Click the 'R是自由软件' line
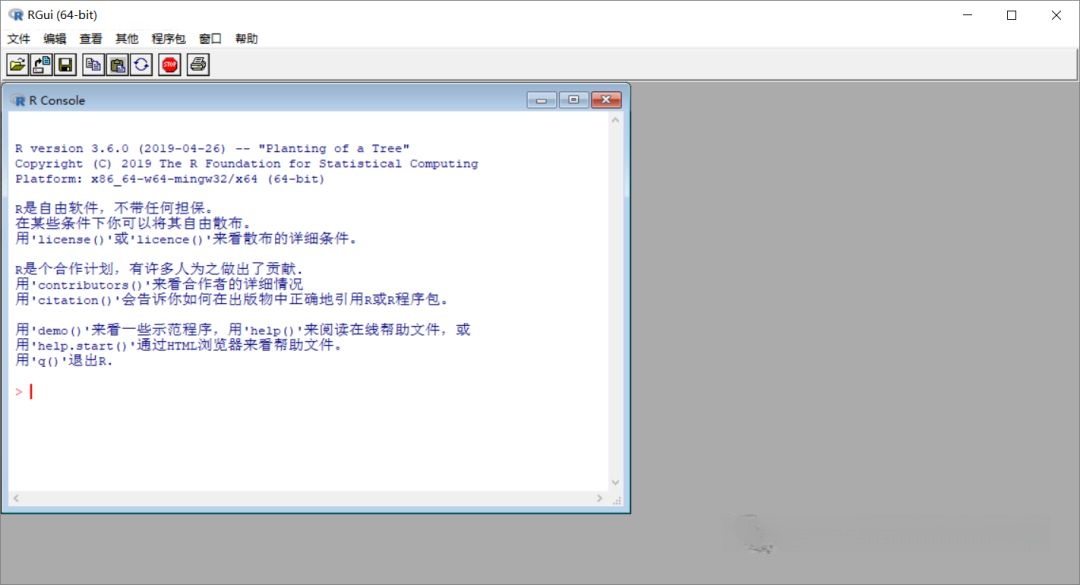This screenshot has height=585, width=1080. 114,208
